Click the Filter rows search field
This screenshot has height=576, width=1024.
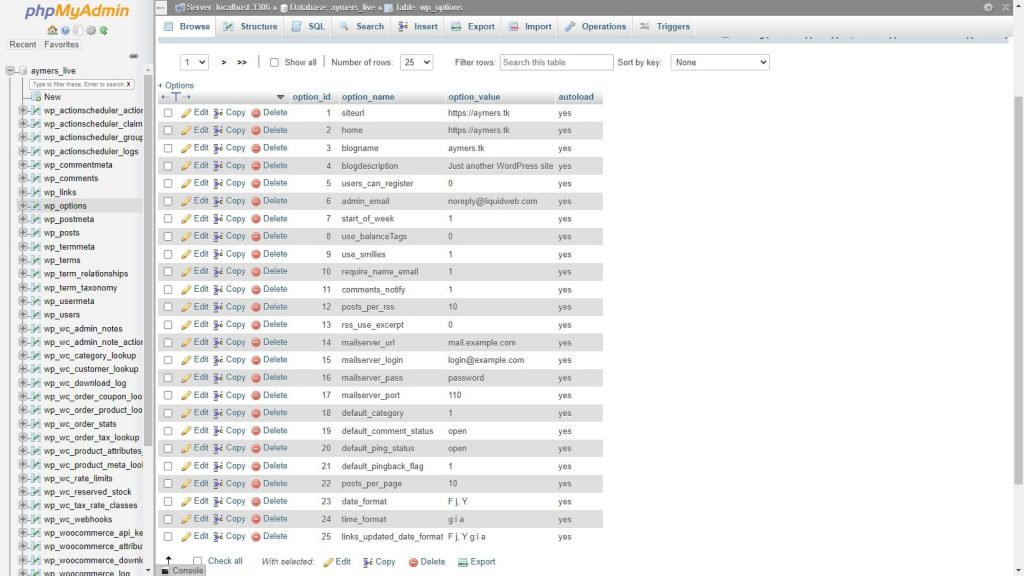point(556,62)
